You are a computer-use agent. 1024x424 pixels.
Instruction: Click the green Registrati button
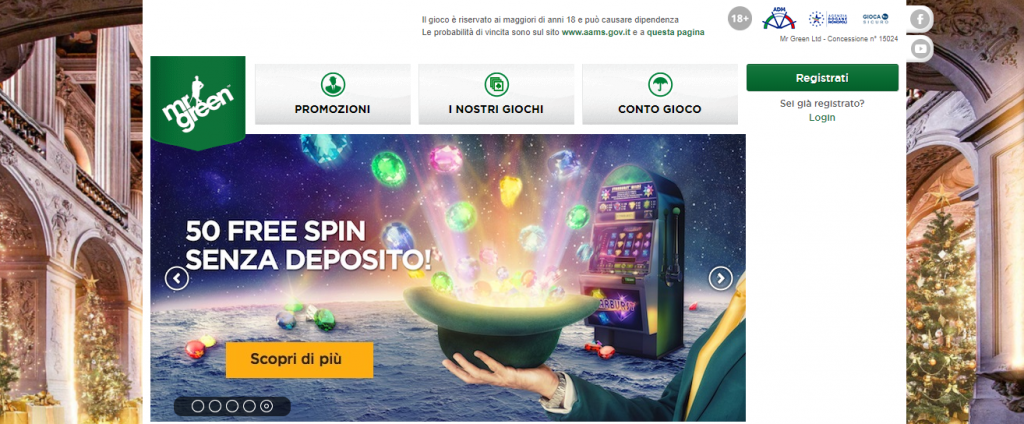[x=822, y=78]
